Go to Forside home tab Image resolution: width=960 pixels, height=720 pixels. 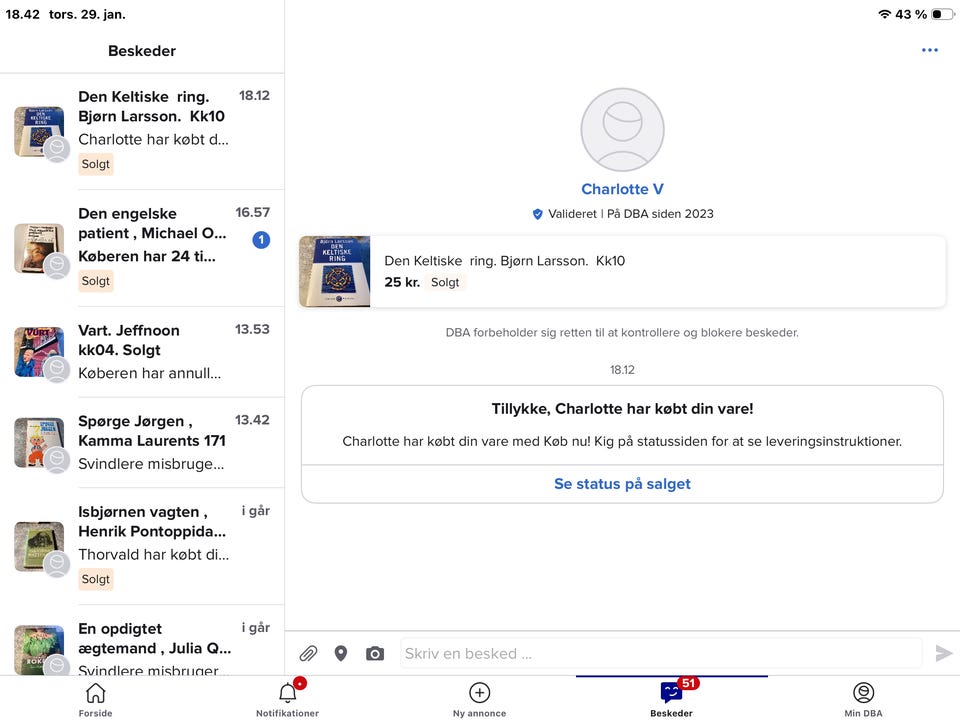coord(96,698)
